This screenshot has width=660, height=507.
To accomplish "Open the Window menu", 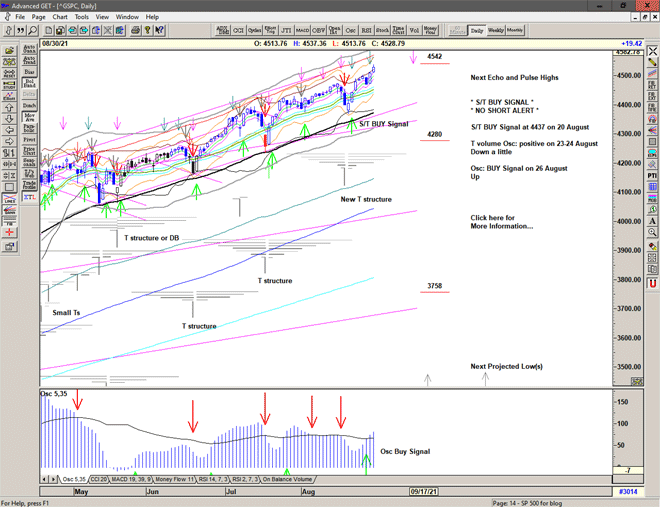I will [127, 17].
